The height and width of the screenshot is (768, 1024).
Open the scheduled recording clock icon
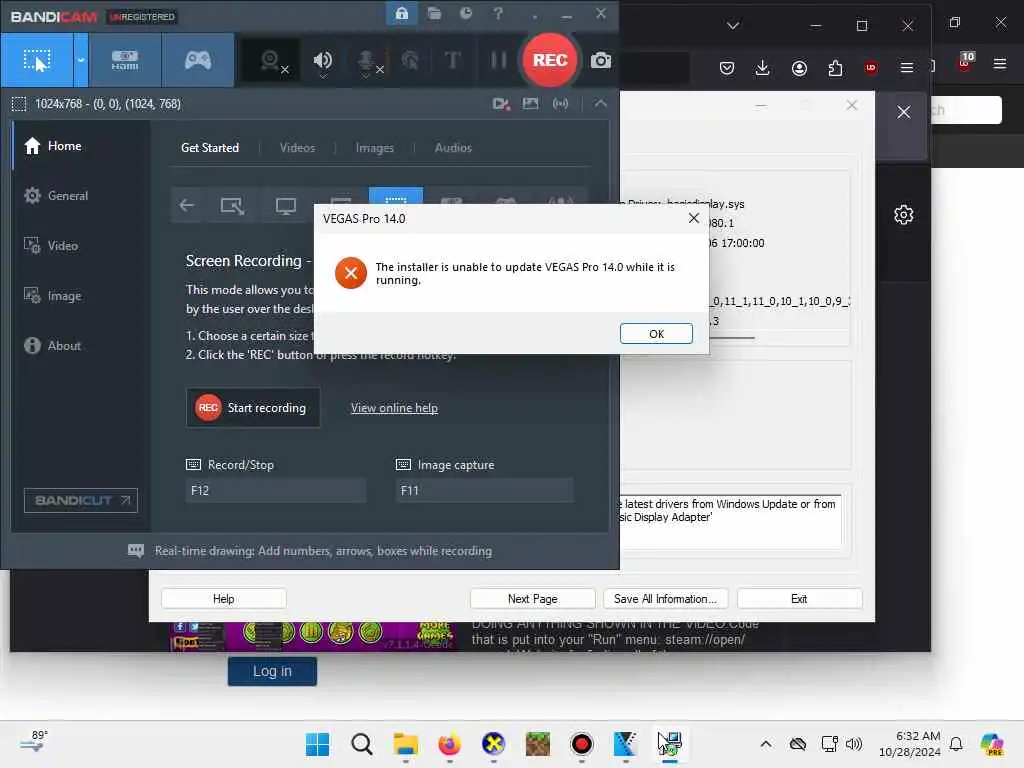(466, 13)
